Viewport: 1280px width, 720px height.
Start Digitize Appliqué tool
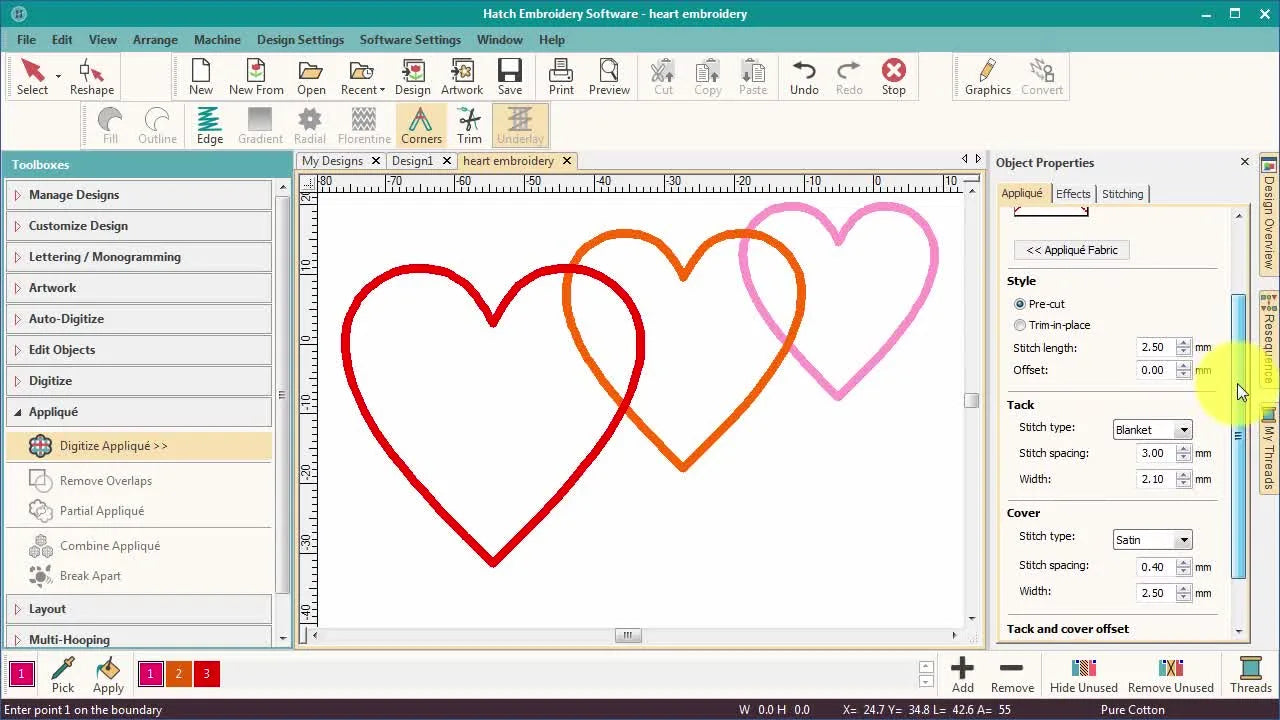(x=138, y=446)
